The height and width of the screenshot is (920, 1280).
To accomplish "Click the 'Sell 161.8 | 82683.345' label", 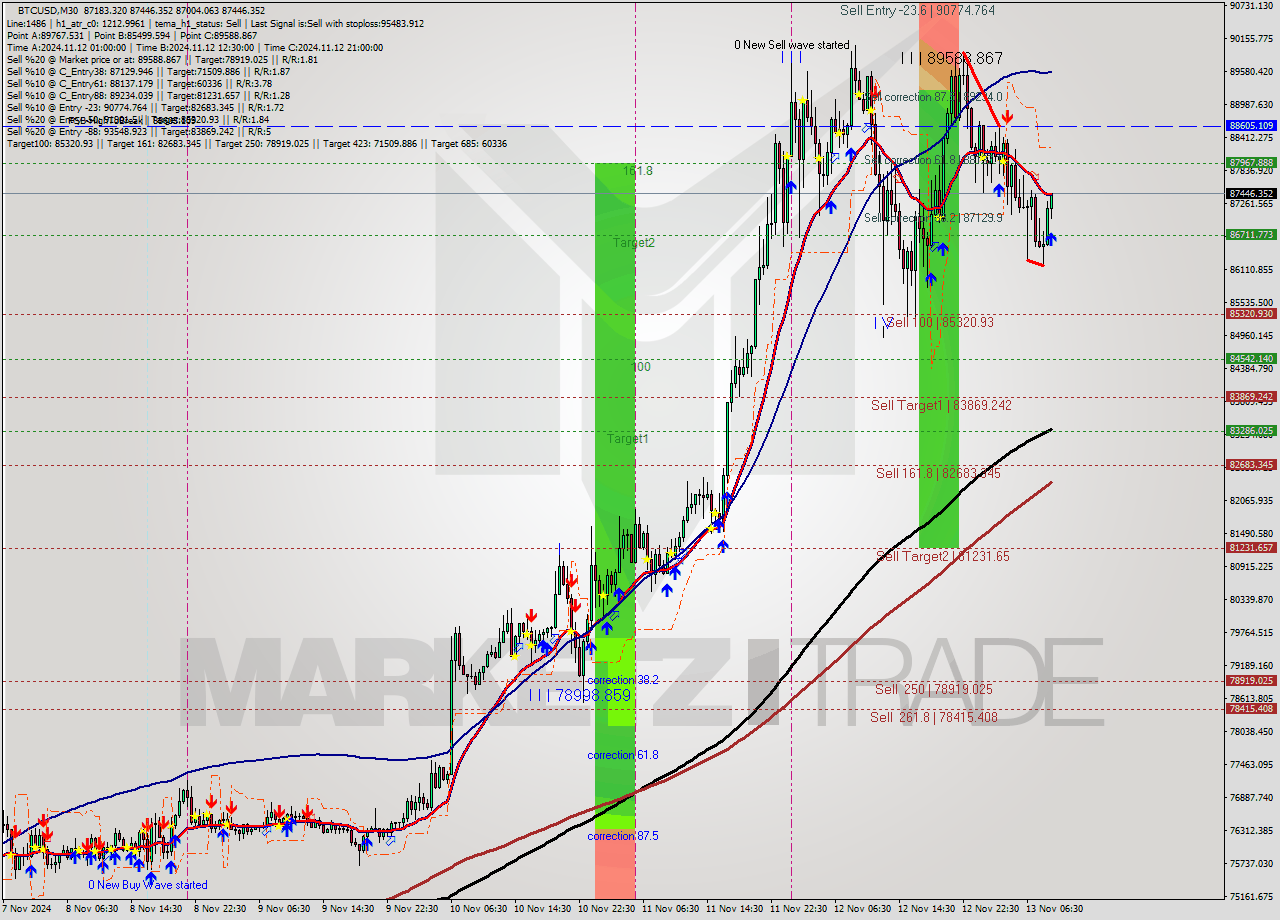I will click(938, 473).
